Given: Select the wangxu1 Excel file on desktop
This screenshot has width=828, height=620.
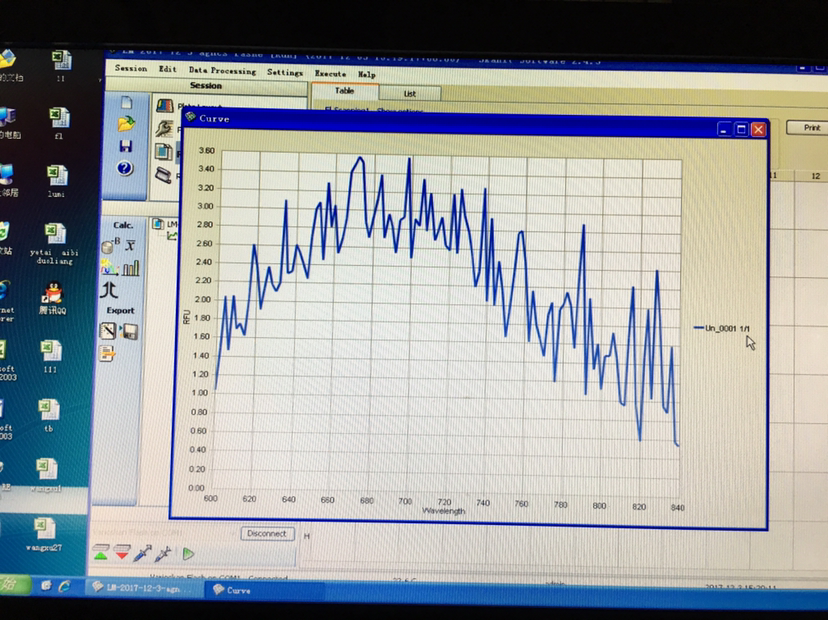Looking at the screenshot, I should click(46, 475).
